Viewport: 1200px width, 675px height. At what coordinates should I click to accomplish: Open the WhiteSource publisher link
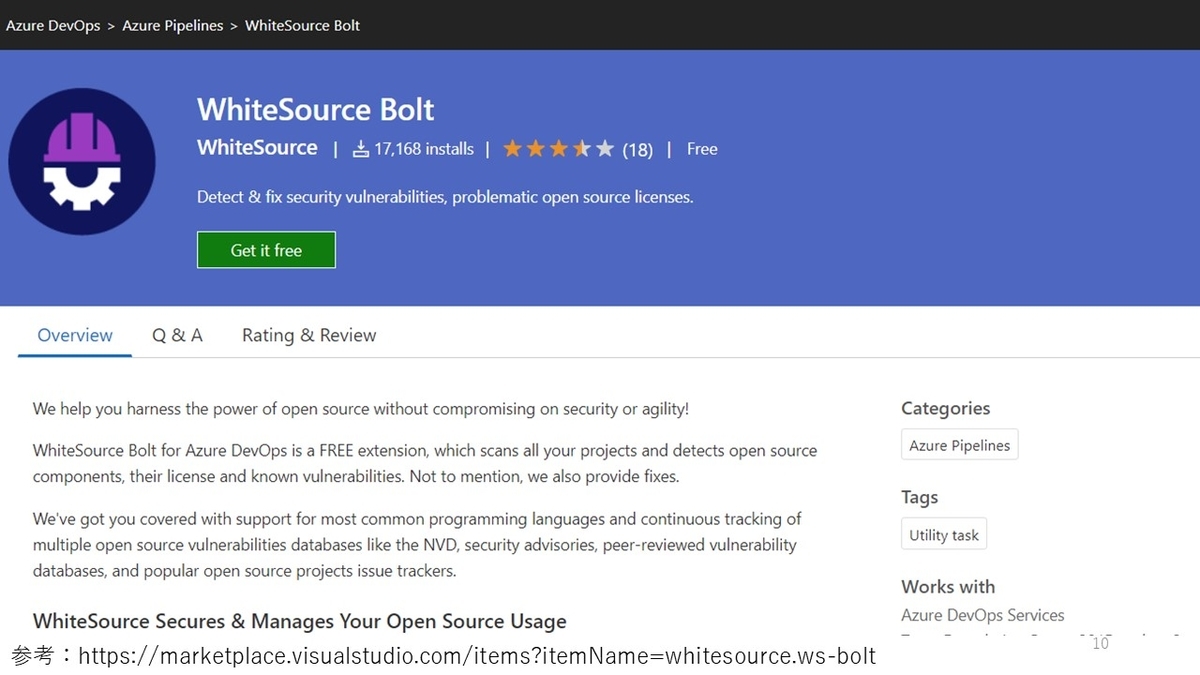click(257, 148)
